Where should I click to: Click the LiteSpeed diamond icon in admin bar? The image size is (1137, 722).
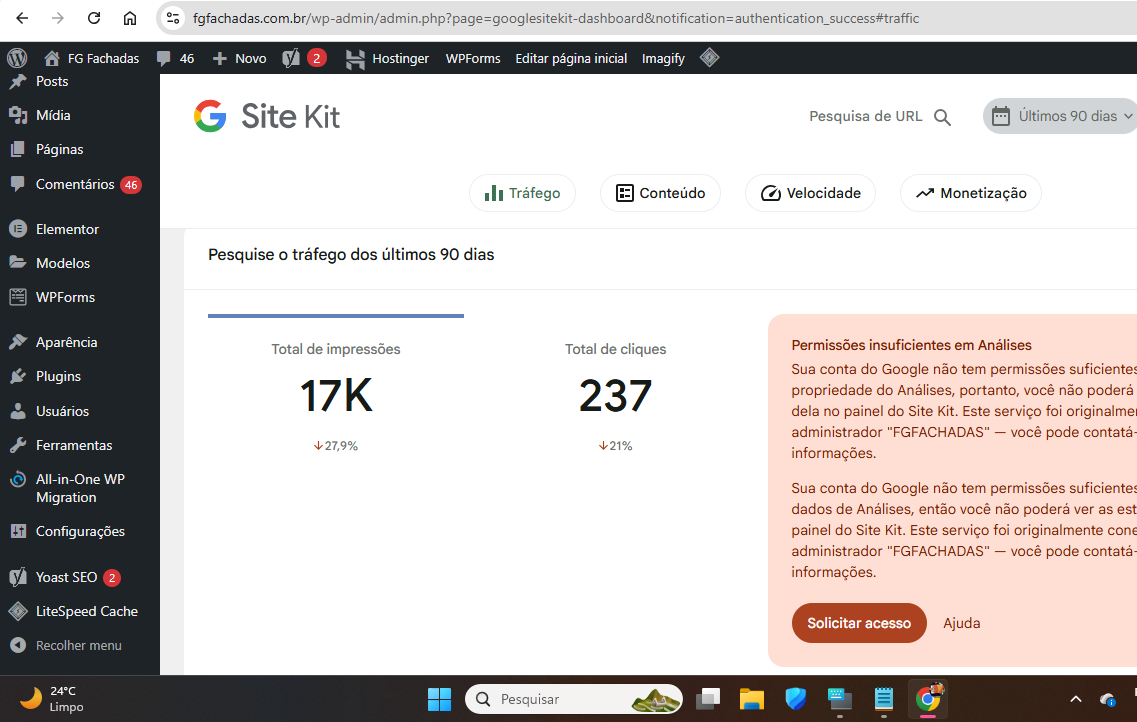pyautogui.click(x=709, y=58)
